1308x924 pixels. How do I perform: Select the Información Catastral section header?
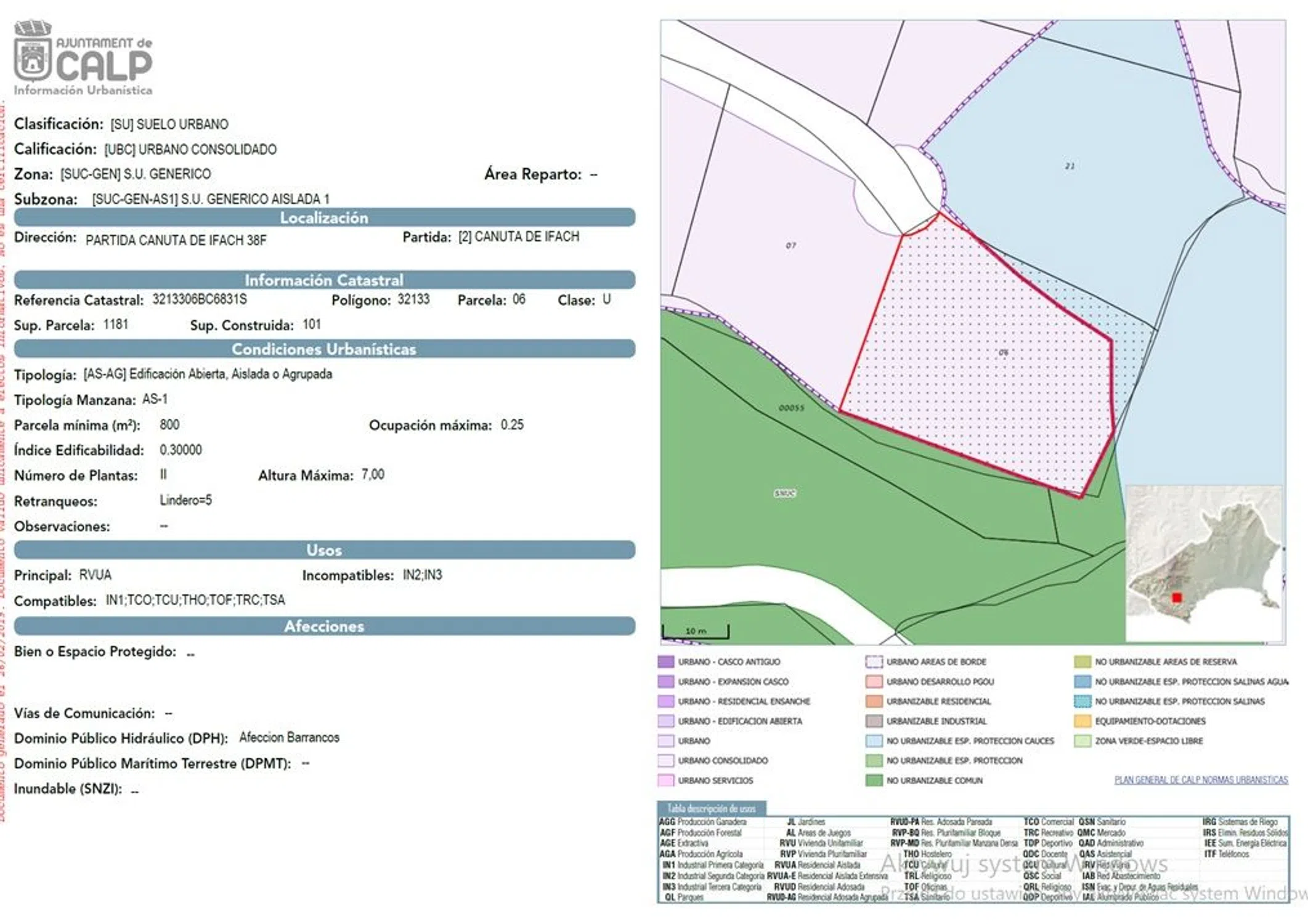click(x=324, y=280)
